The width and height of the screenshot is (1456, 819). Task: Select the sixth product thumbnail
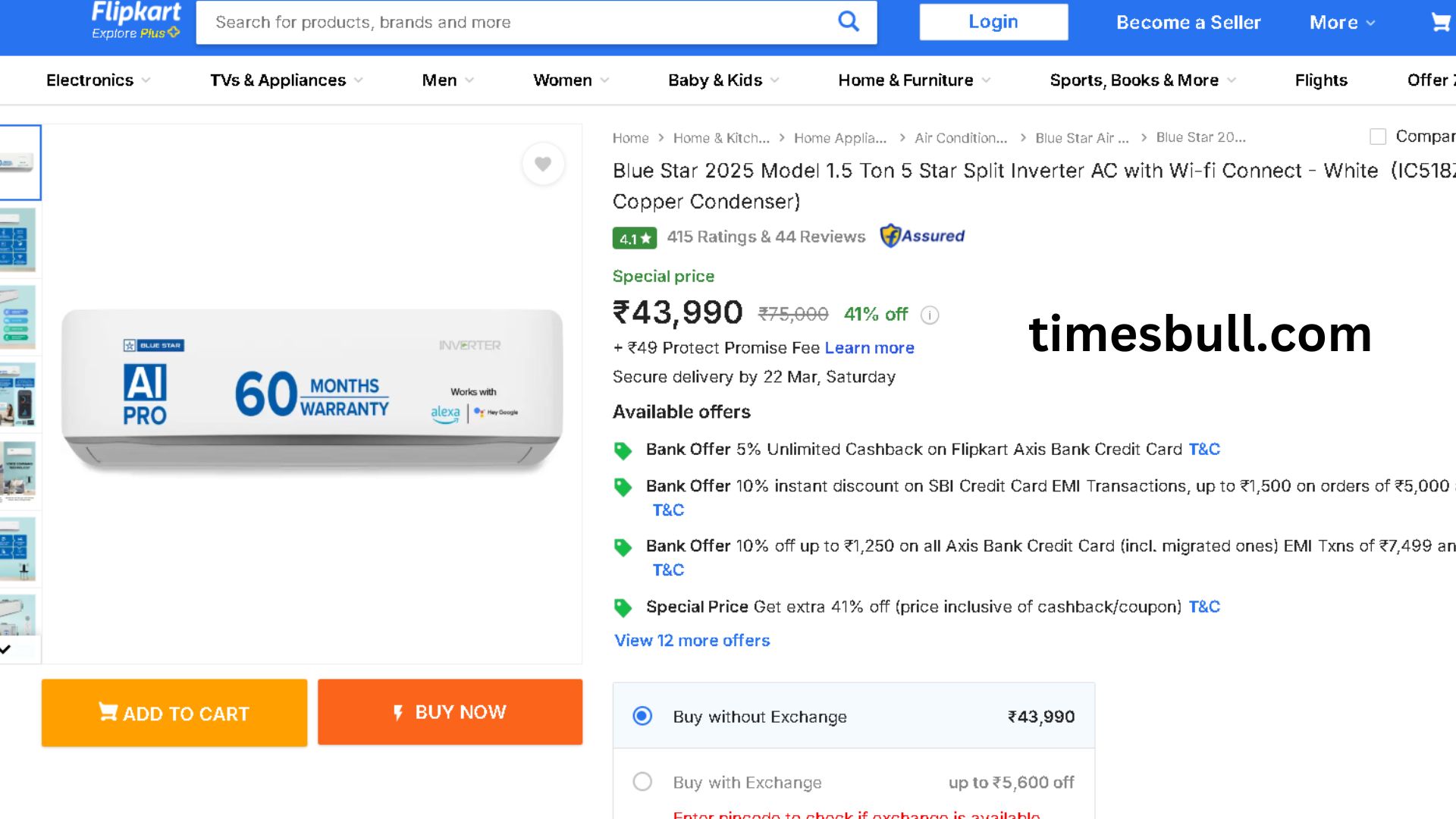pyautogui.click(x=18, y=550)
